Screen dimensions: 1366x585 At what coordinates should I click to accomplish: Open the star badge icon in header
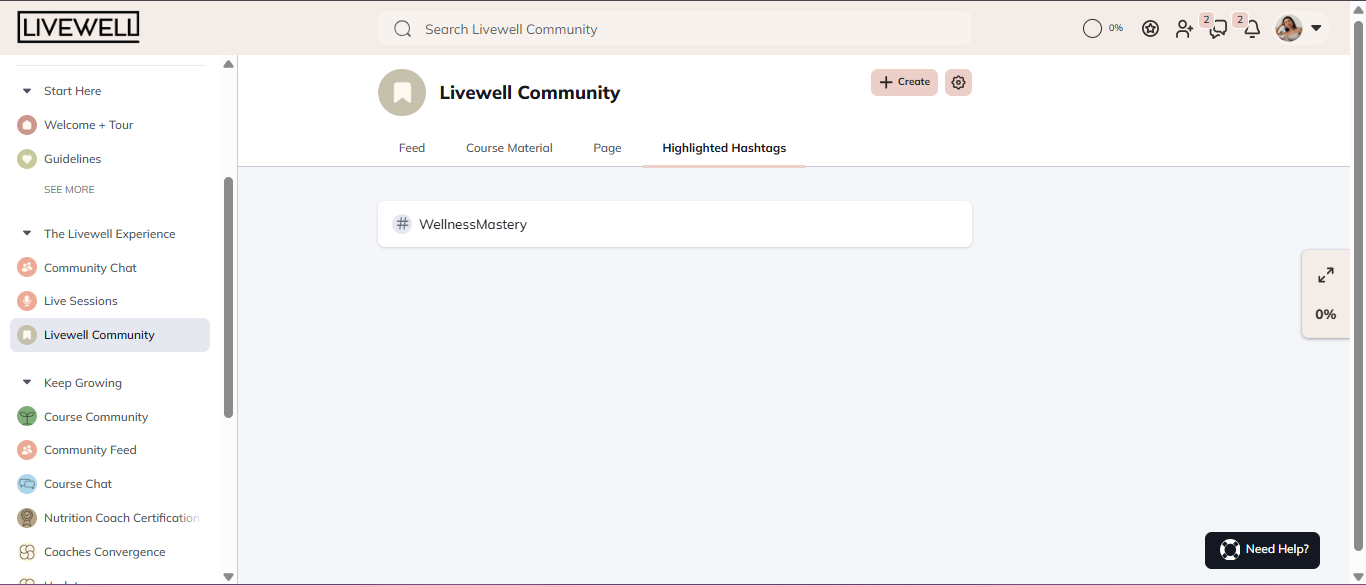[x=1150, y=28]
